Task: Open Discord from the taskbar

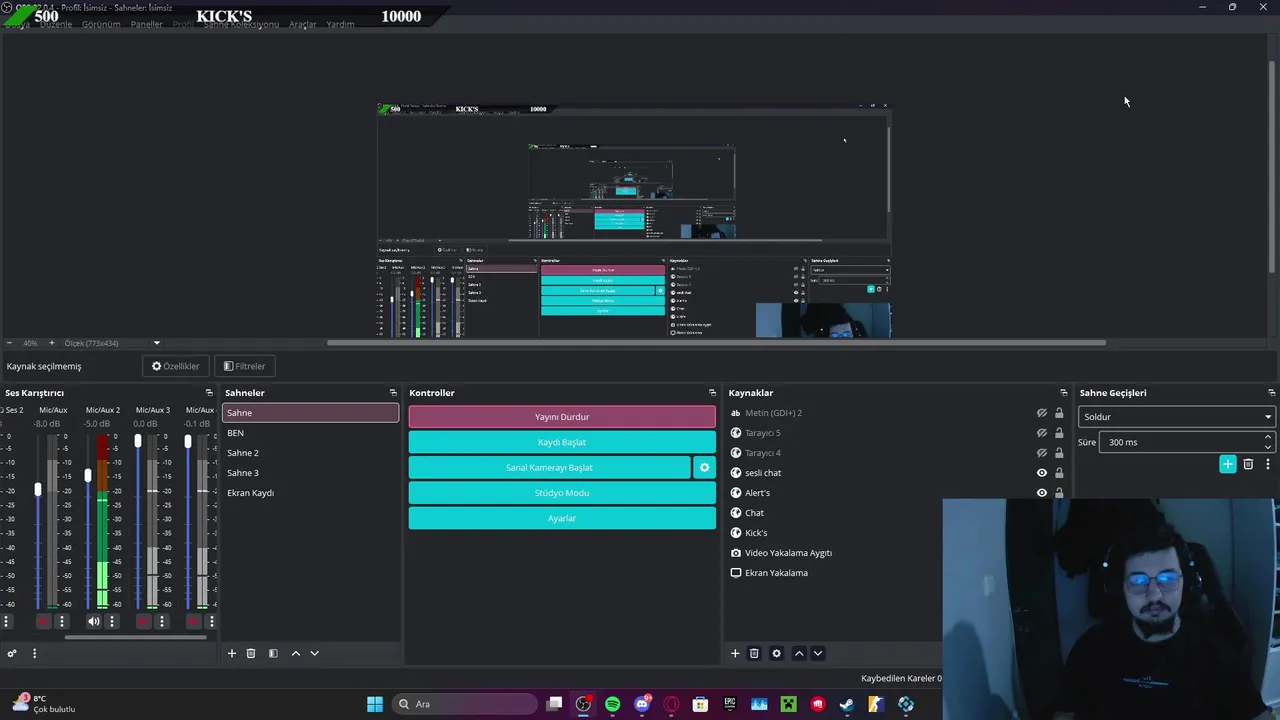Action: pyautogui.click(x=642, y=704)
